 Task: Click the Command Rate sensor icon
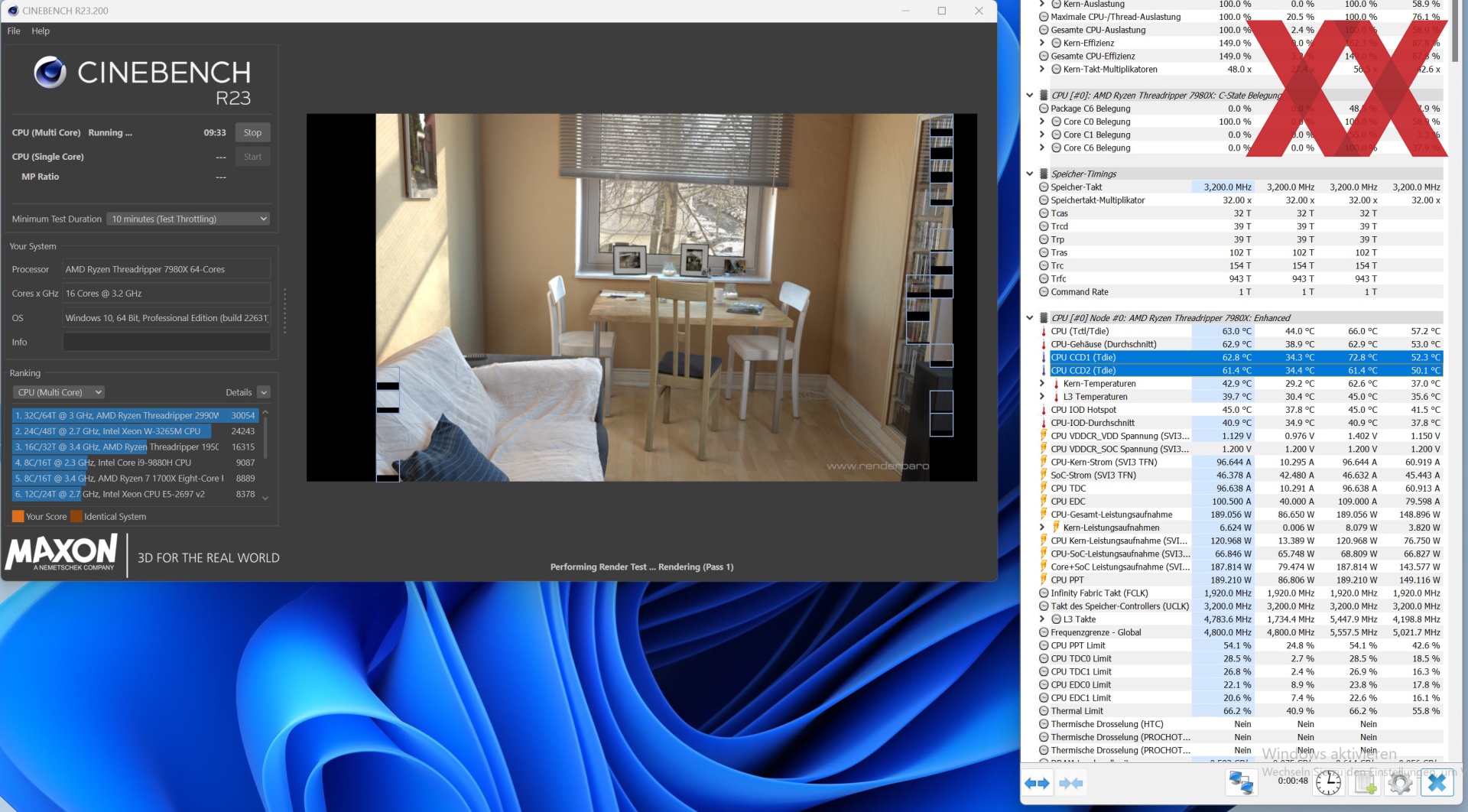1044,292
